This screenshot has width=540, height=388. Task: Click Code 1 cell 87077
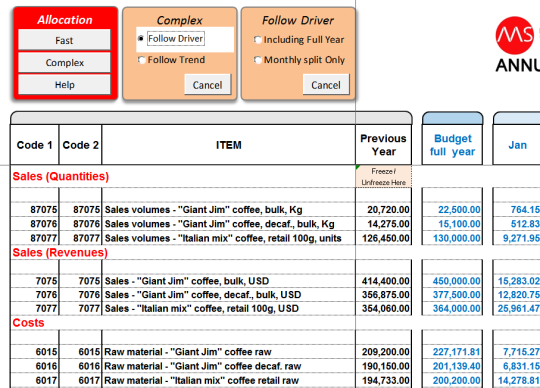pyautogui.click(x=34, y=238)
